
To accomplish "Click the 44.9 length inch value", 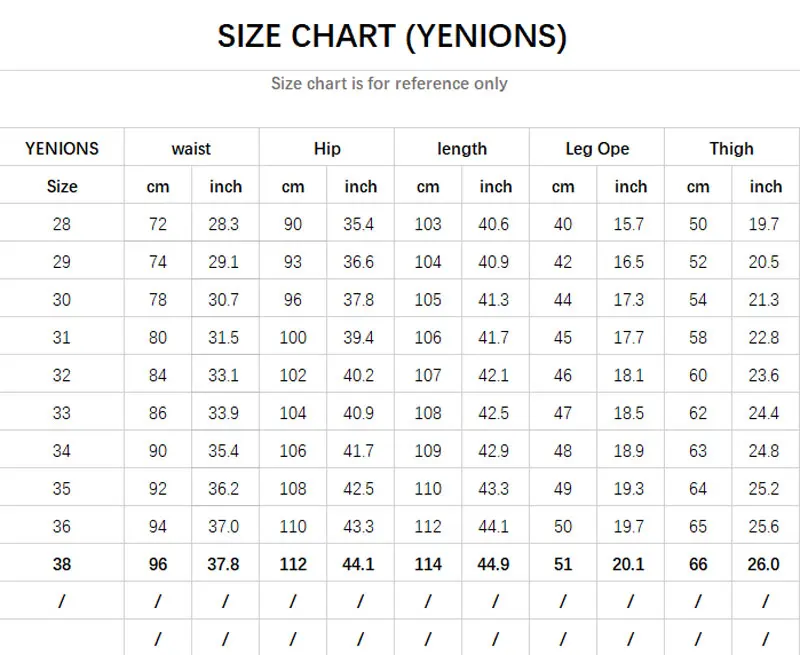I will [494, 565].
